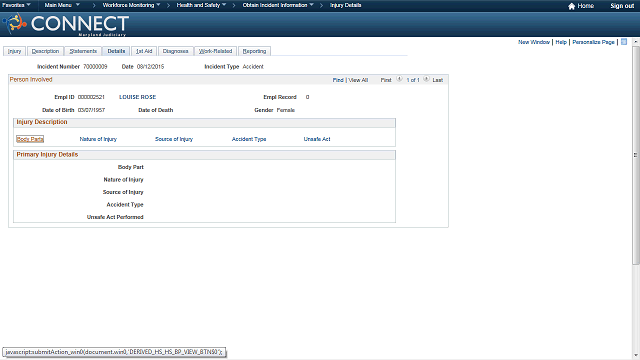
Task: Click the incident date 08/12/2015
Action: click(x=150, y=67)
